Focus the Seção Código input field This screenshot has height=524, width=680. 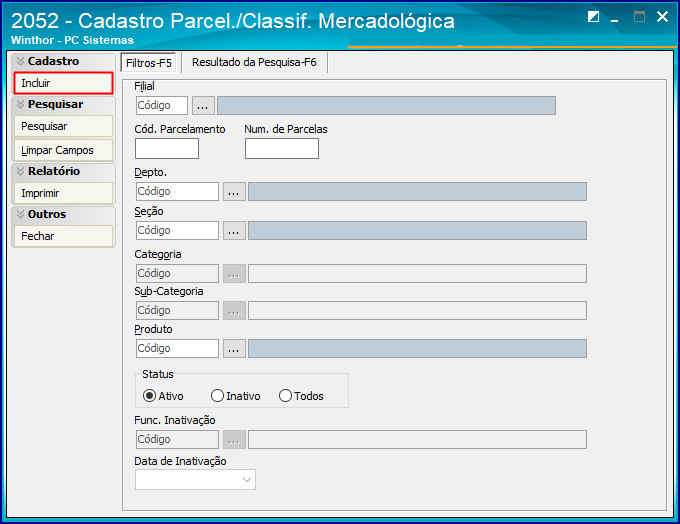point(177,231)
